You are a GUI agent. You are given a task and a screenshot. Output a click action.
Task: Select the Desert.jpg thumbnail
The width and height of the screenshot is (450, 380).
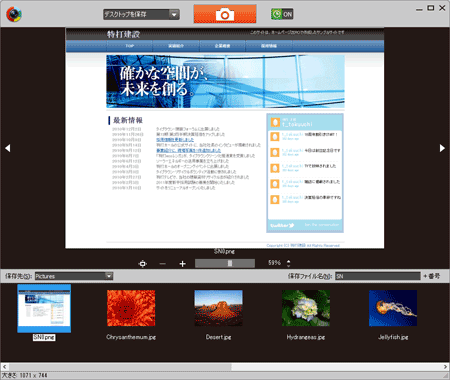pyautogui.click(x=218, y=308)
